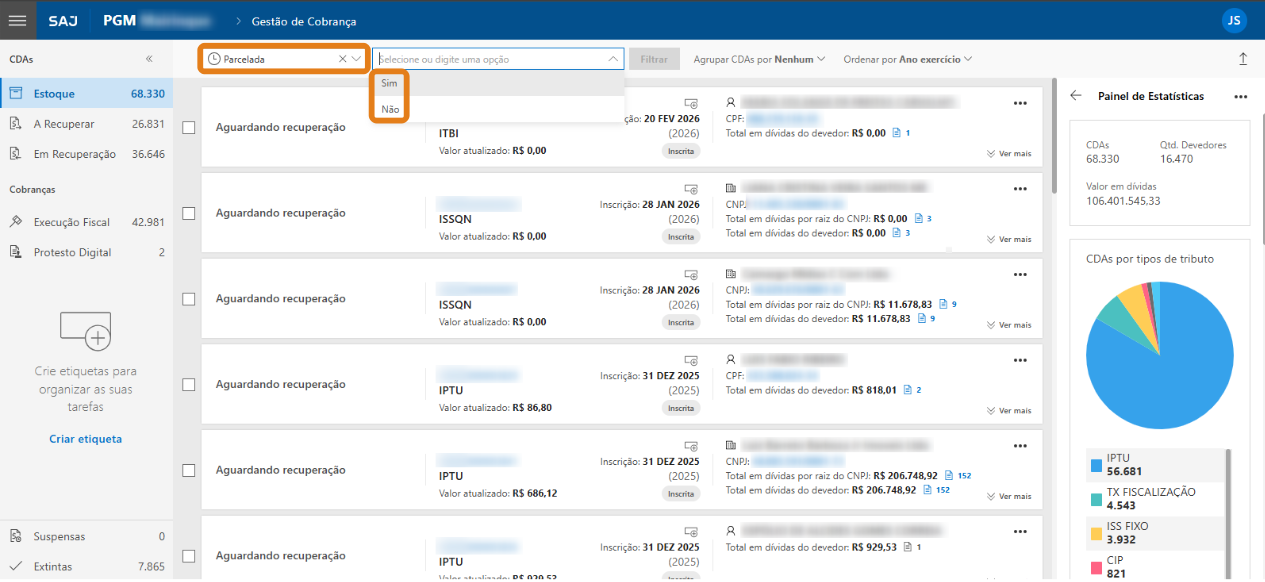Open Execução Fiscal in the sidebar

coord(71,222)
